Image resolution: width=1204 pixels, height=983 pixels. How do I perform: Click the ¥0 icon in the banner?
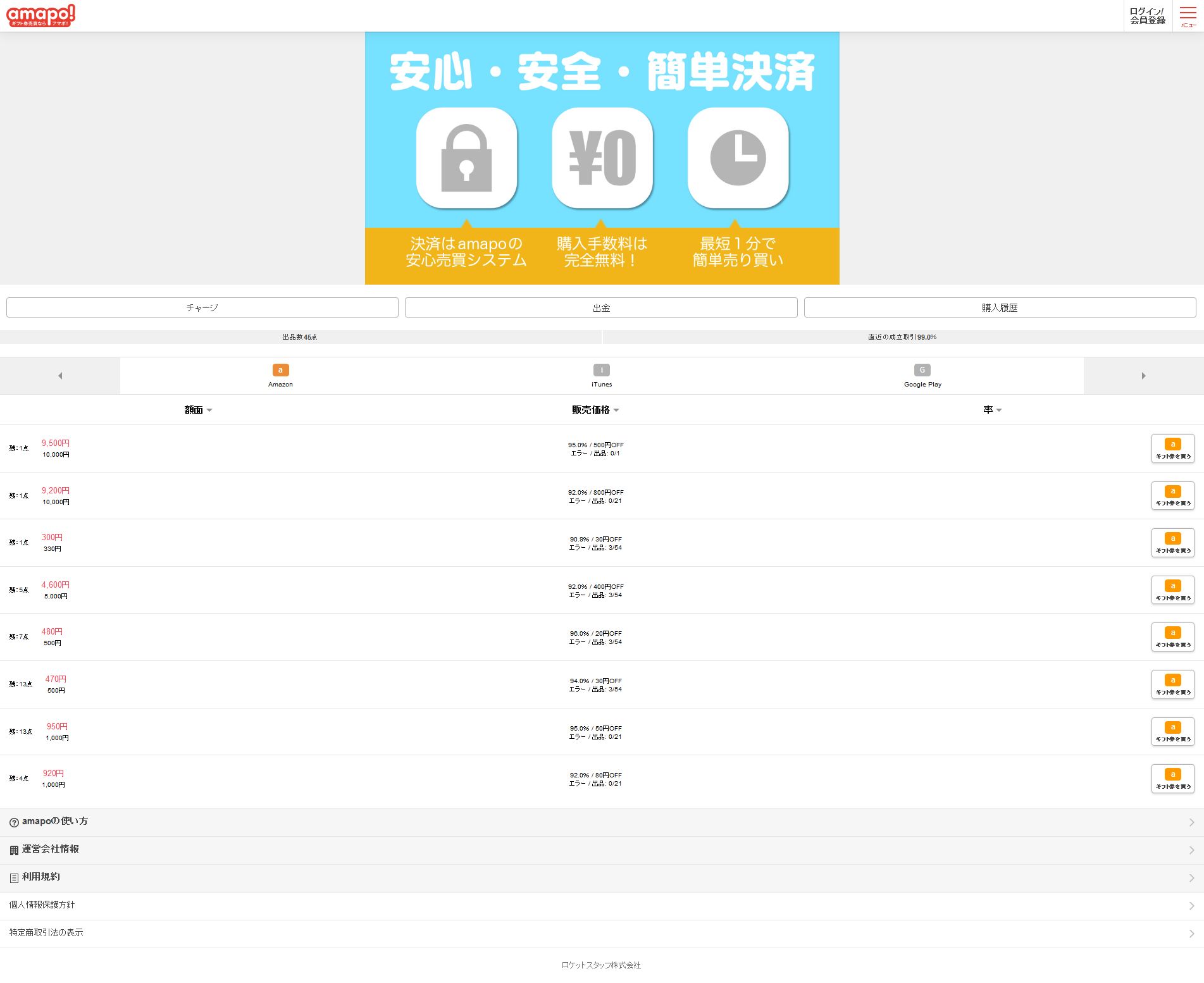pos(602,158)
